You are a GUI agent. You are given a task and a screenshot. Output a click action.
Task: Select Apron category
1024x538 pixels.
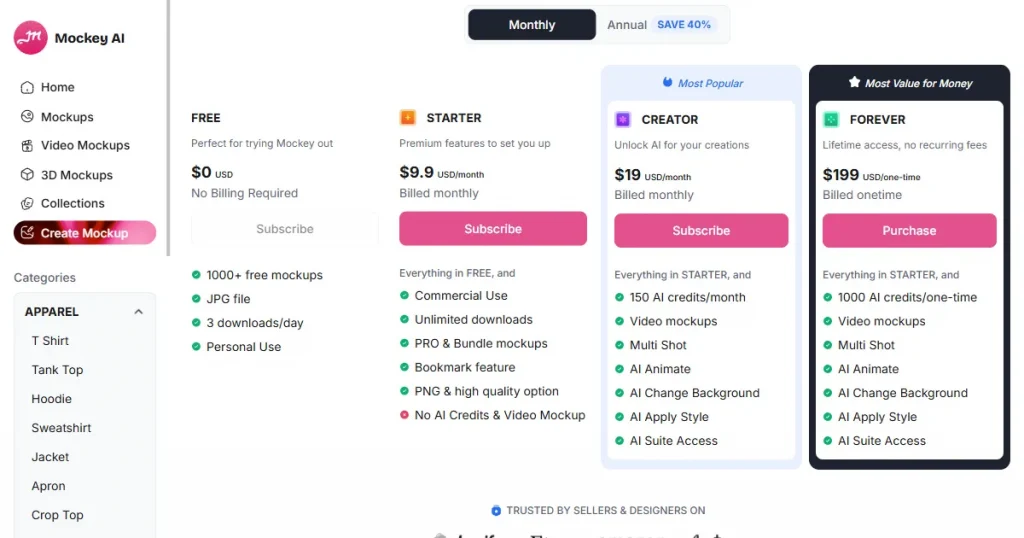point(48,486)
